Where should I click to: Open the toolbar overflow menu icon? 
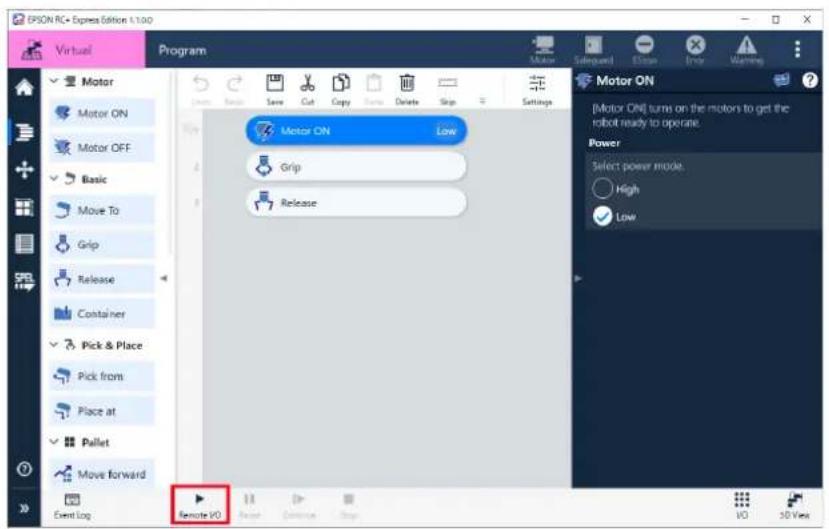pyautogui.click(x=482, y=100)
